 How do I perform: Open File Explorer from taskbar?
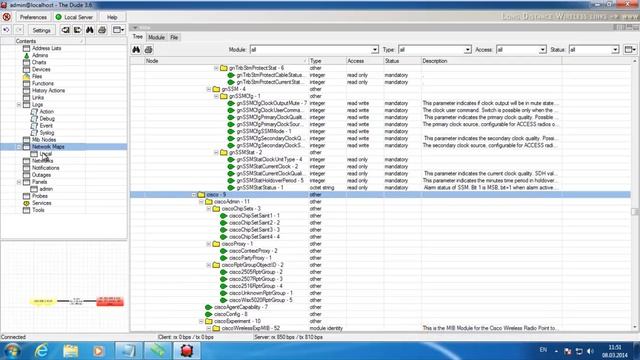pos(70,351)
